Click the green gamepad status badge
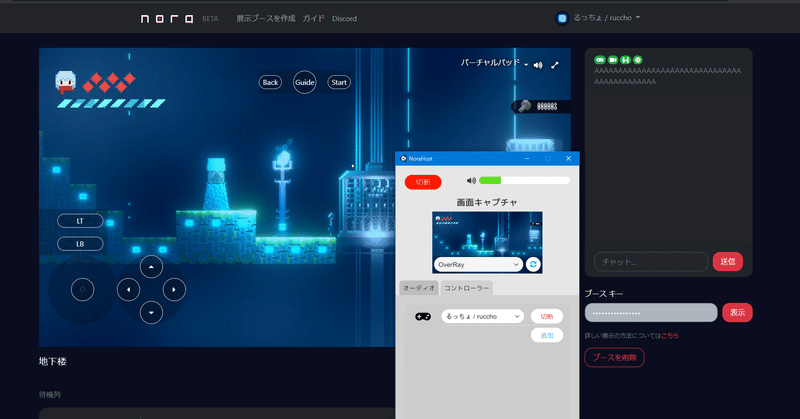This screenshot has height=419, width=800. (x=599, y=60)
